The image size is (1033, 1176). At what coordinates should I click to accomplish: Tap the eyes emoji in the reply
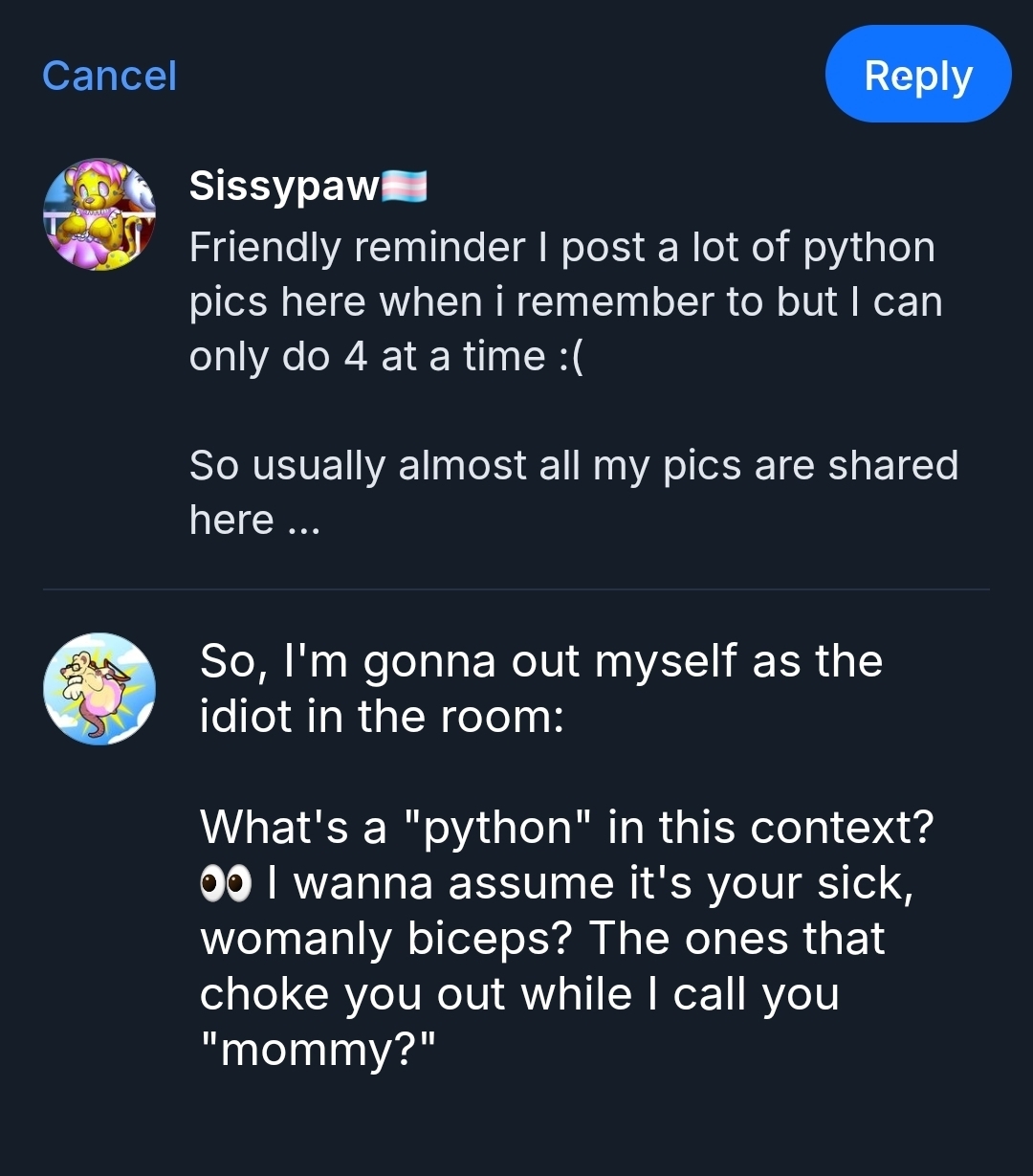point(225,884)
